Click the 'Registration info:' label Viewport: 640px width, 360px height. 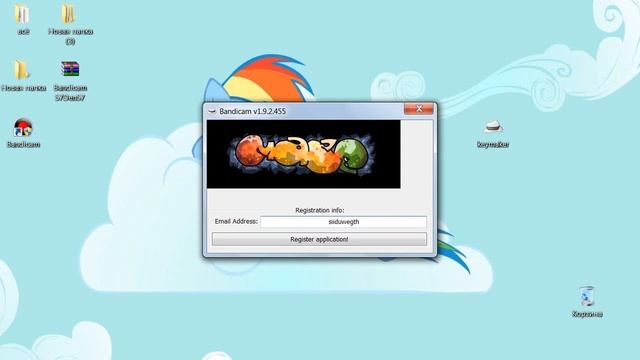(320, 210)
